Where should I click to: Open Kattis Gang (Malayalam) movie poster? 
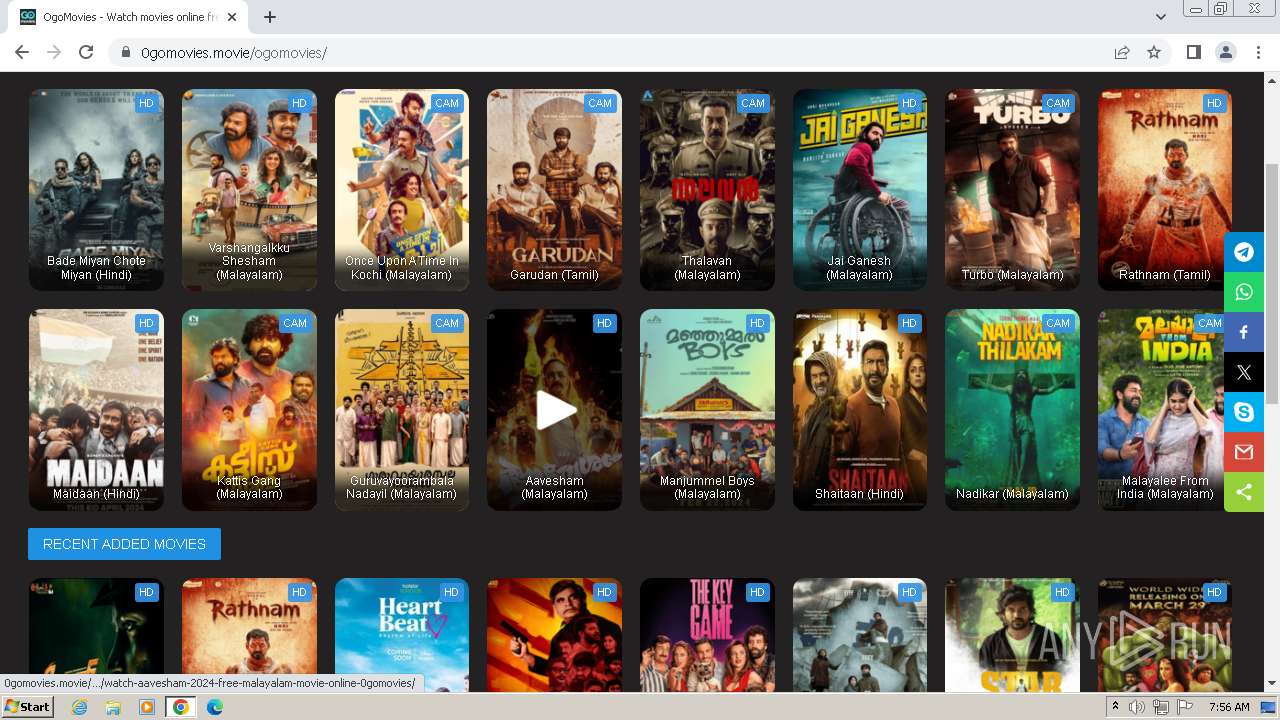click(249, 410)
